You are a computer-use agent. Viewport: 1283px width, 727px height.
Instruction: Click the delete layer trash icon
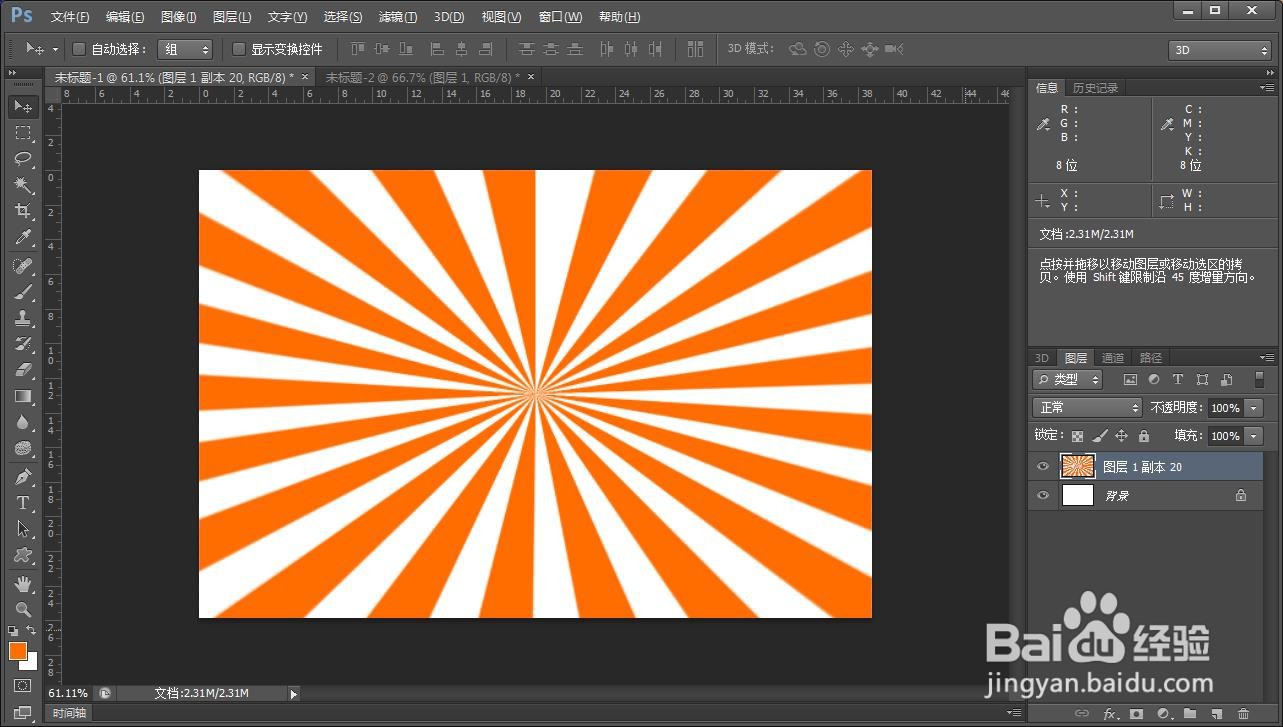point(1244,714)
